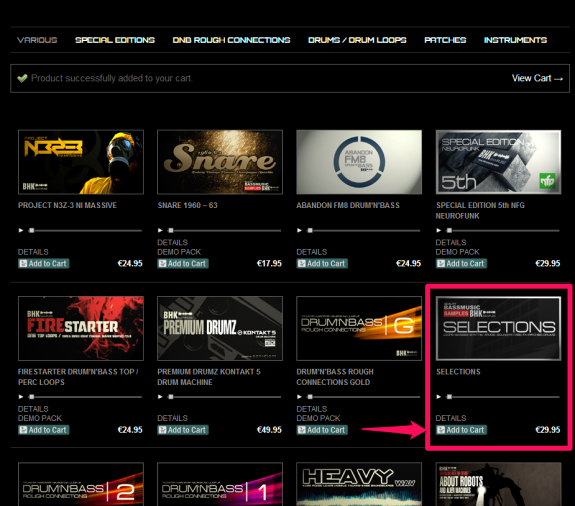Screen dimensions: 575x506
Task: Click the seek slider for Premium Drumz
Action: tap(224, 397)
